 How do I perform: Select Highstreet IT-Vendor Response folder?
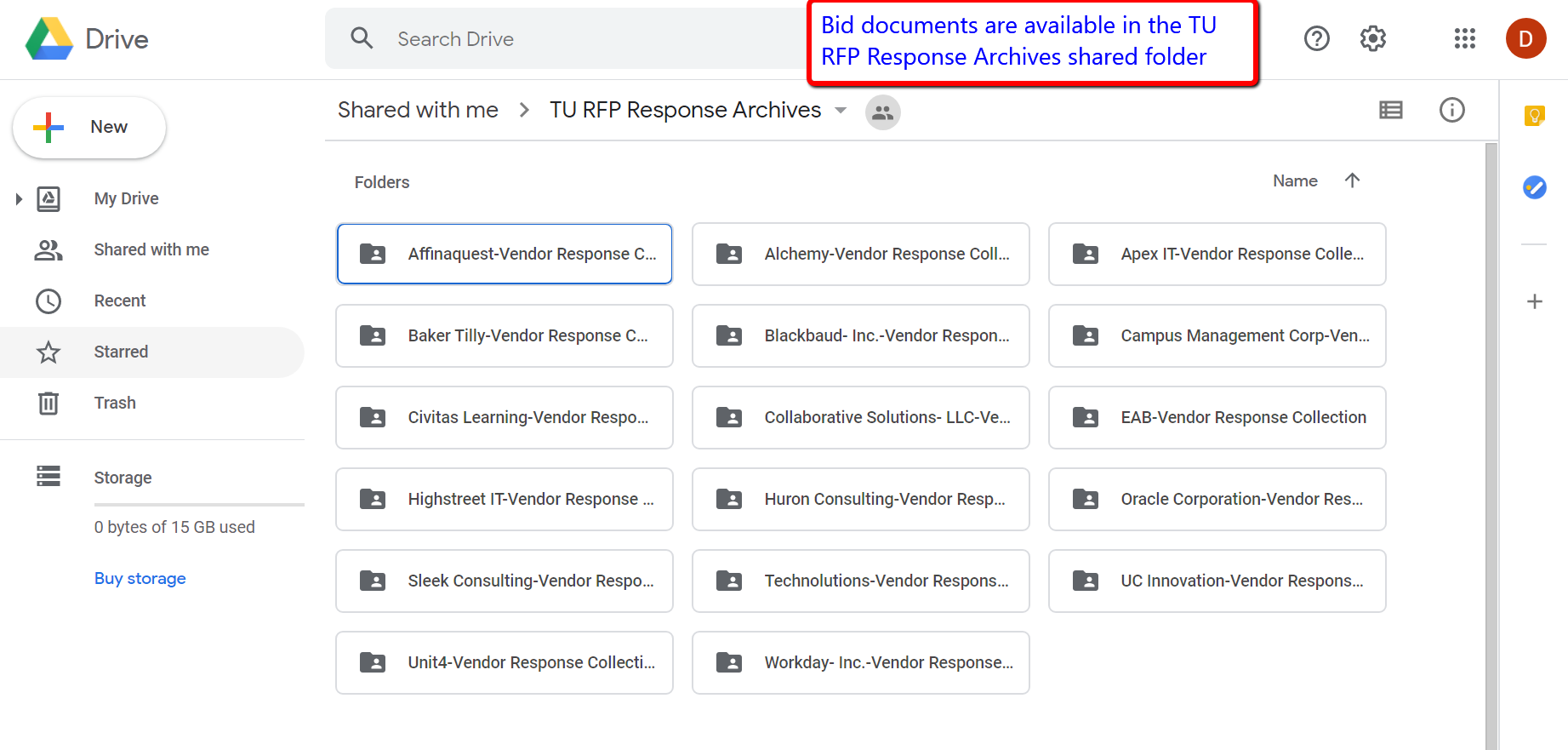[505, 499]
